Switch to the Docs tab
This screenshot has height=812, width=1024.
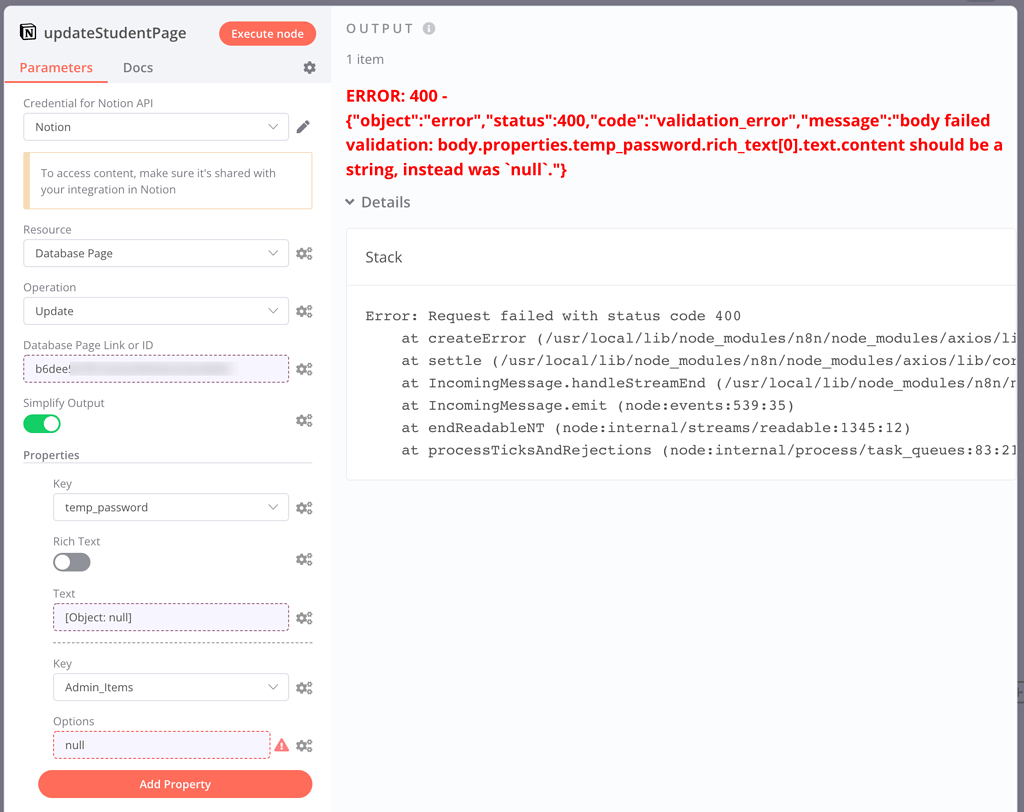137,67
